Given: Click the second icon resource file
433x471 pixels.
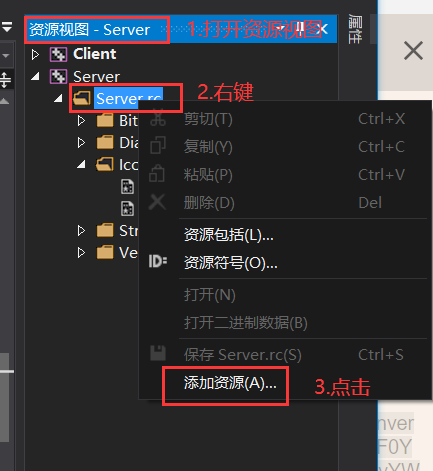Looking at the screenshot, I should tap(127, 209).
